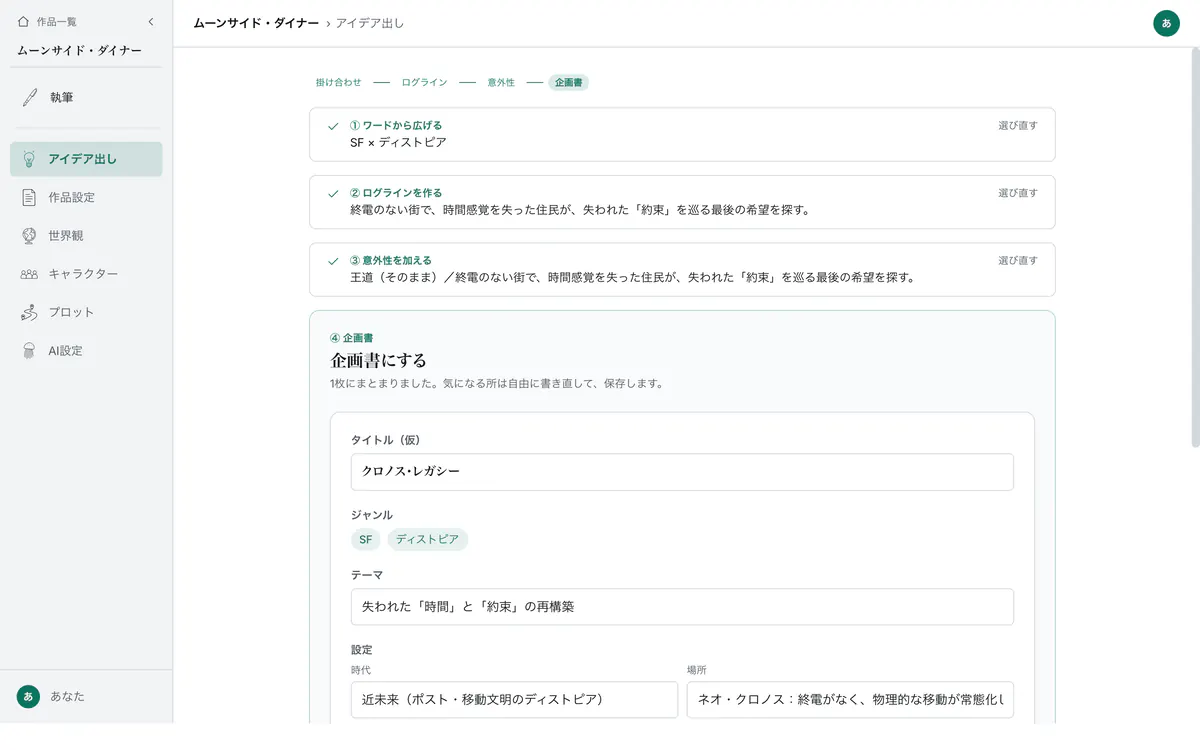Image resolution: width=1200 pixels, height=750 pixels.
Task: Click the AI設定 icon
Action: coord(30,351)
